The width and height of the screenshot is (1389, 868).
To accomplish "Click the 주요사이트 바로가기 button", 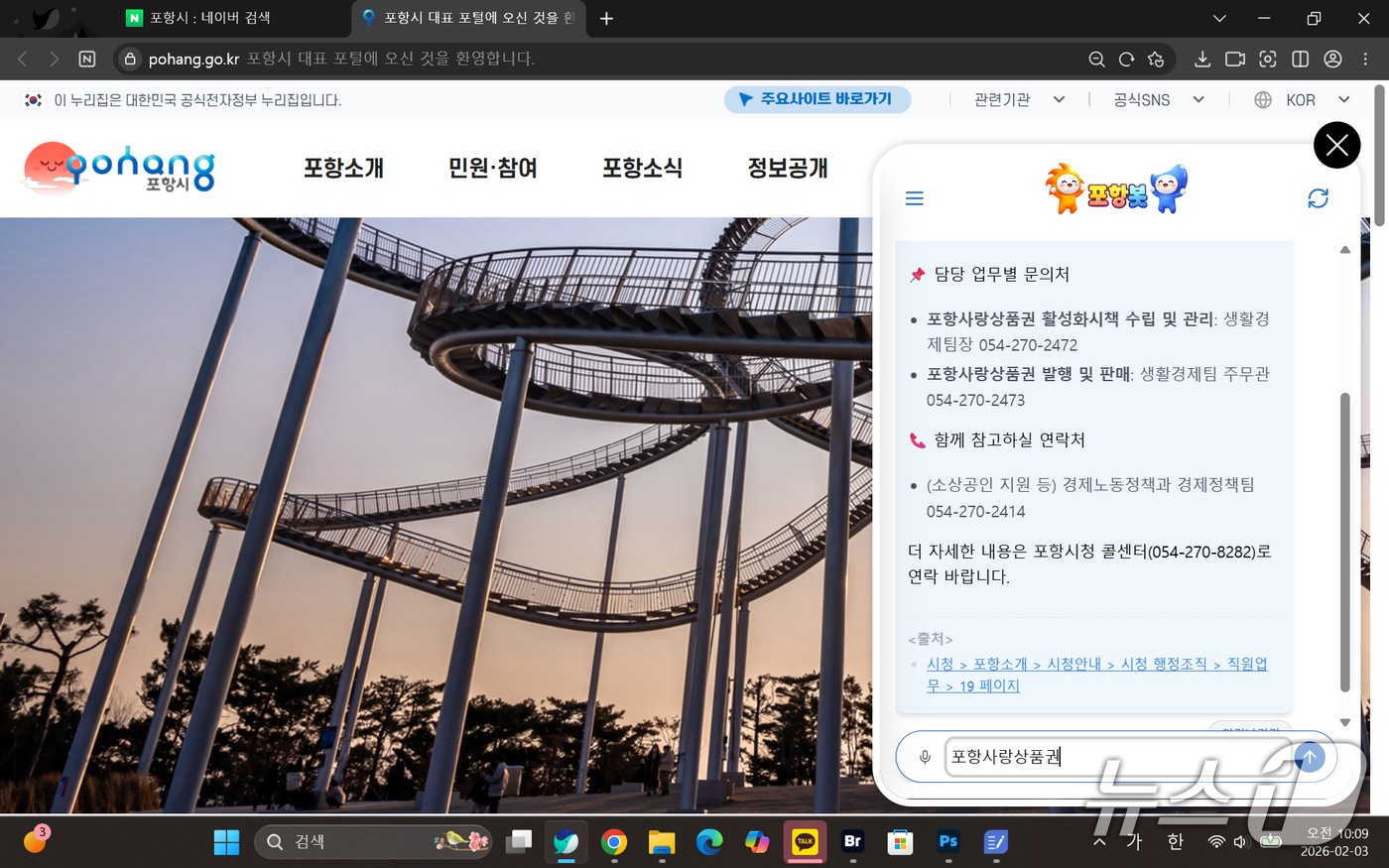I will pos(818,98).
